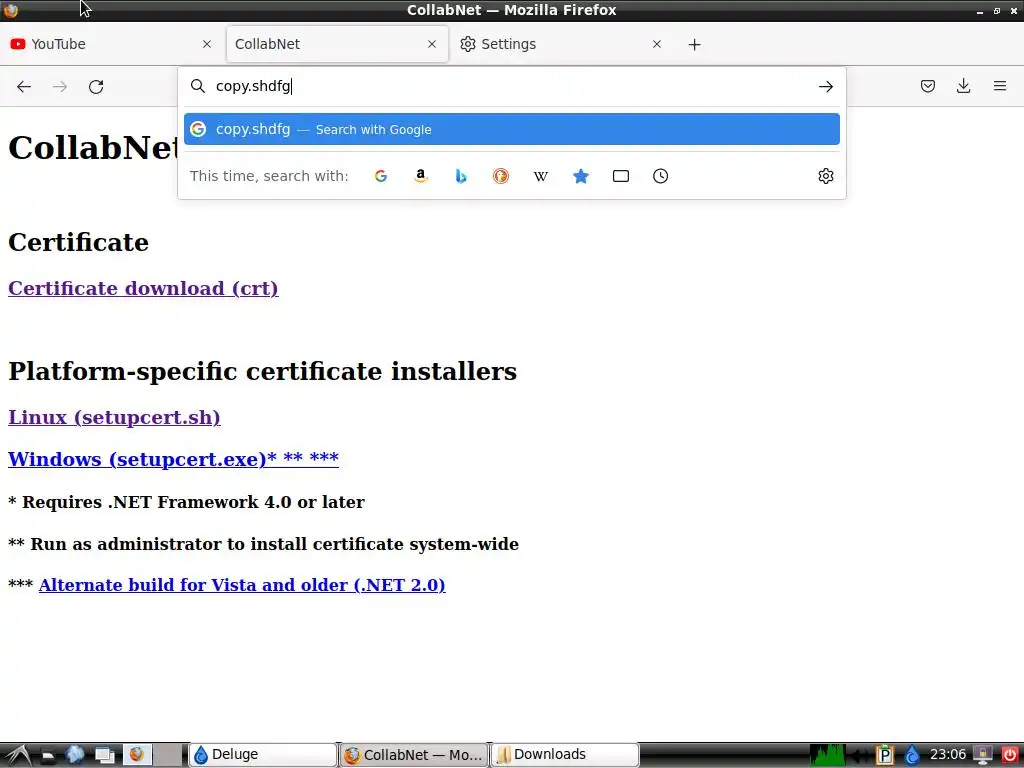This screenshot has height=768, width=1024.
Task: Search this time with Bing icon
Action: [x=461, y=176]
